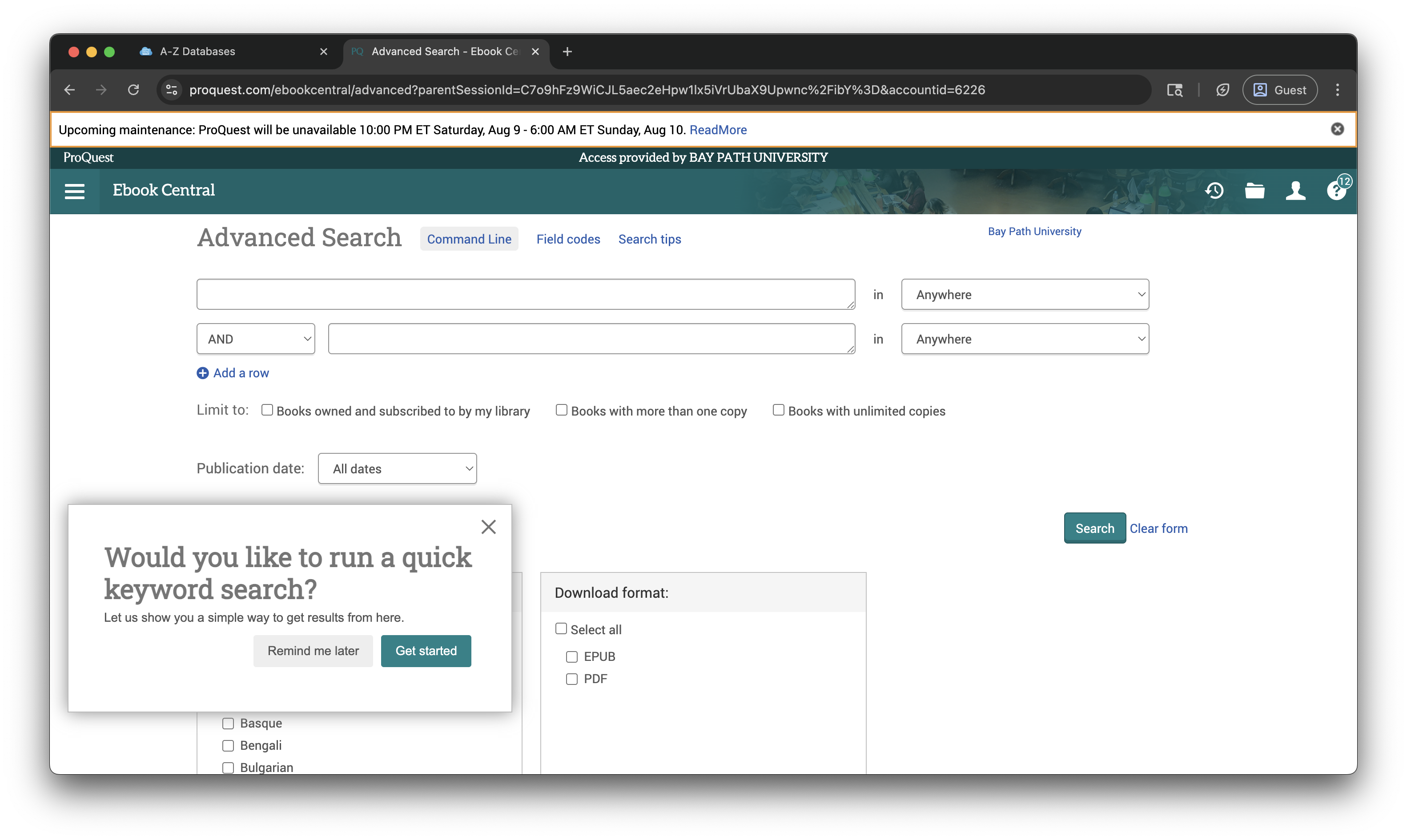
Task: Click the user profile icon
Action: click(1295, 191)
